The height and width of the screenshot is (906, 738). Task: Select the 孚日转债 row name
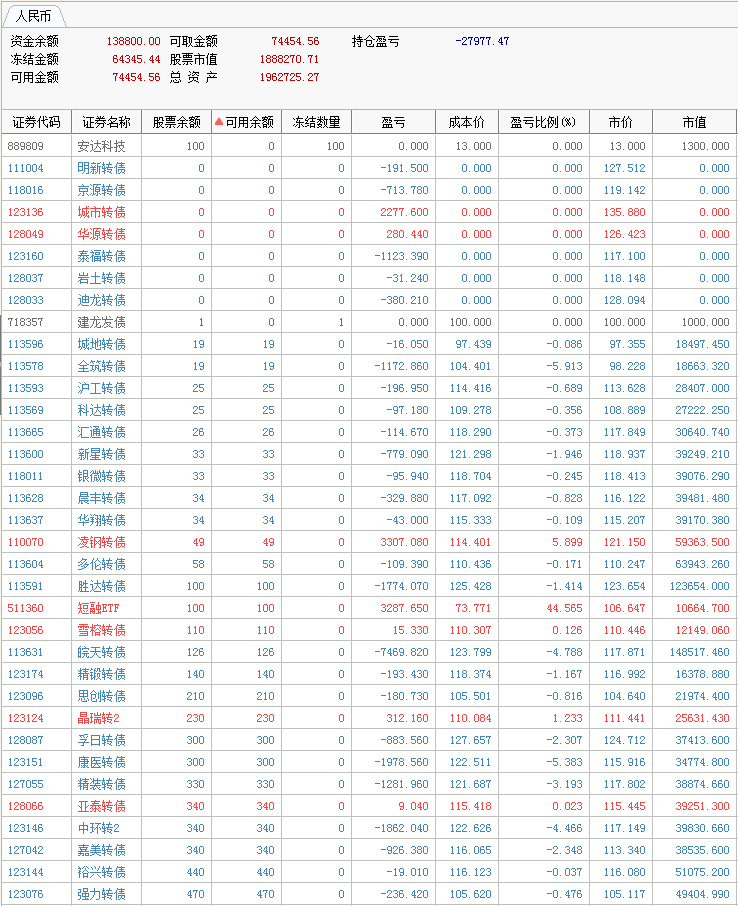click(x=101, y=740)
